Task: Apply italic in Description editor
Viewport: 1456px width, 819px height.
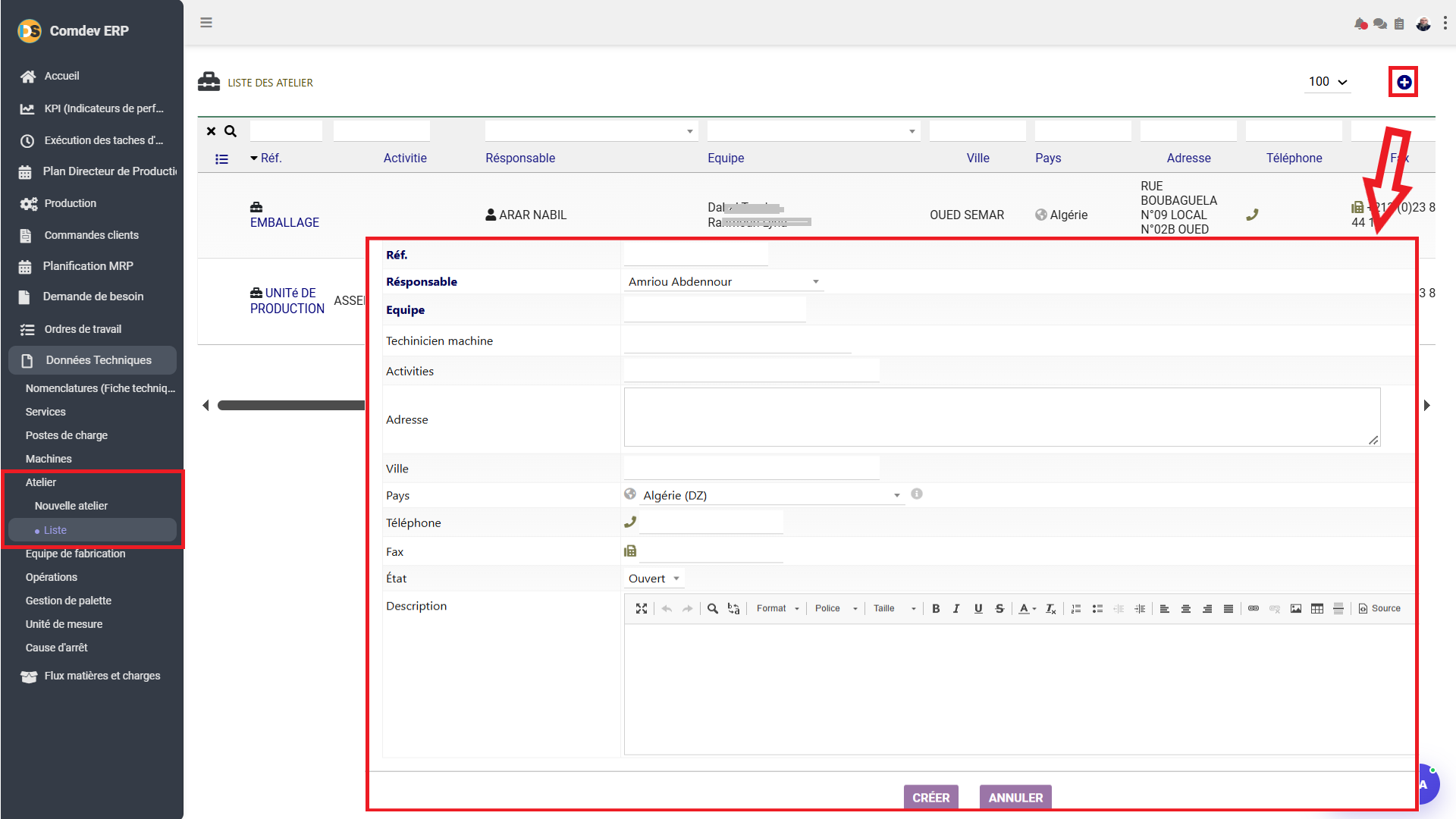Action: (x=956, y=608)
